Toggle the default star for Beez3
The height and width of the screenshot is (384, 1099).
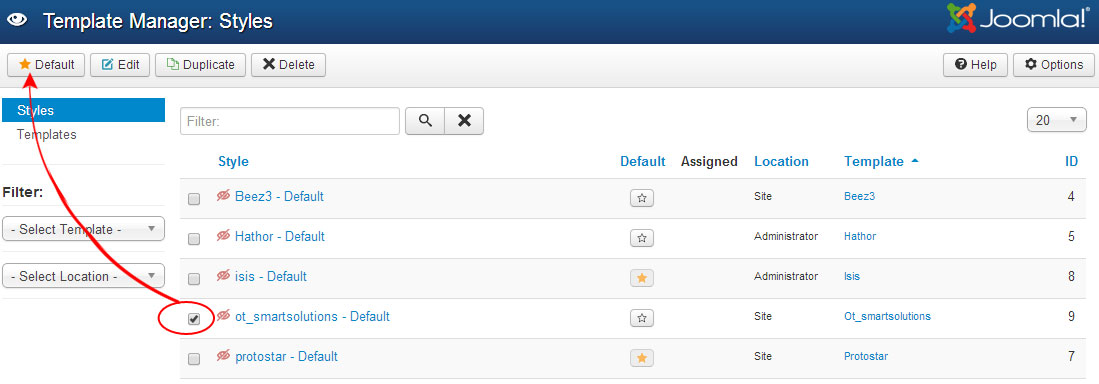[642, 198]
